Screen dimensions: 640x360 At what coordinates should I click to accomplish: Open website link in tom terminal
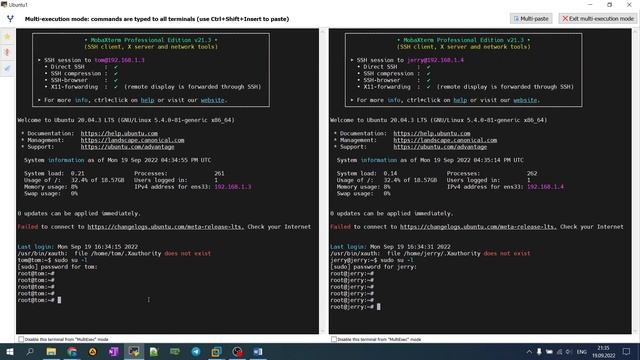coord(212,100)
